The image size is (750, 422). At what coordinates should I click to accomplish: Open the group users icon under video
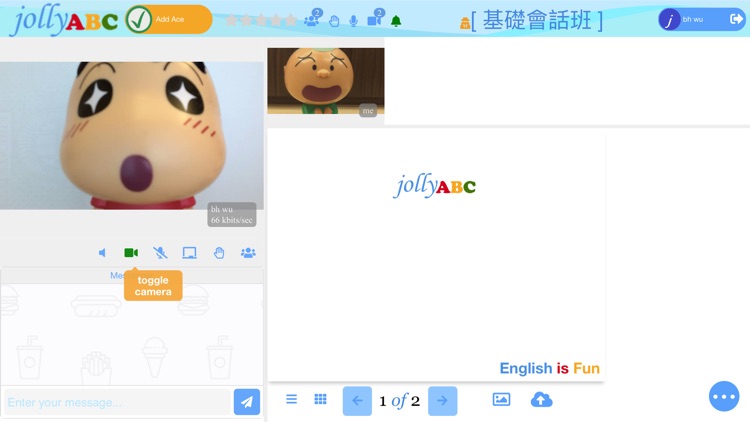tap(248, 253)
